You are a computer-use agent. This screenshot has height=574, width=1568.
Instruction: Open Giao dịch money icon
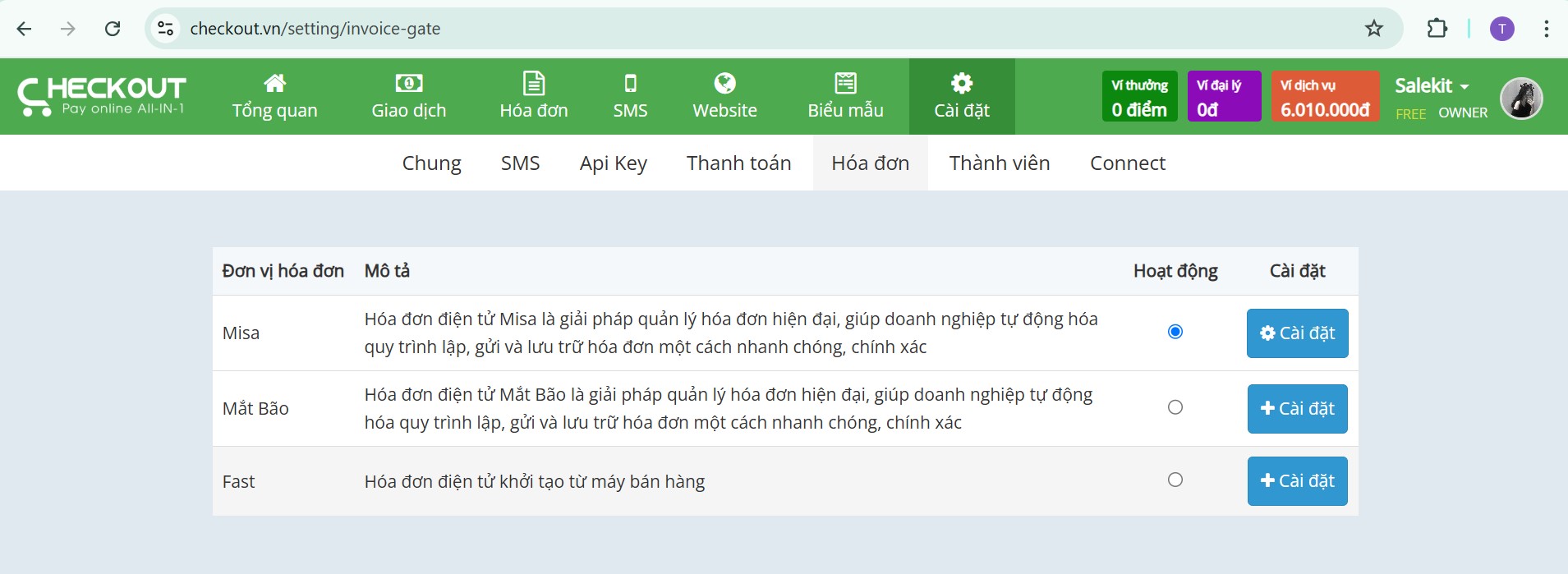point(409,83)
